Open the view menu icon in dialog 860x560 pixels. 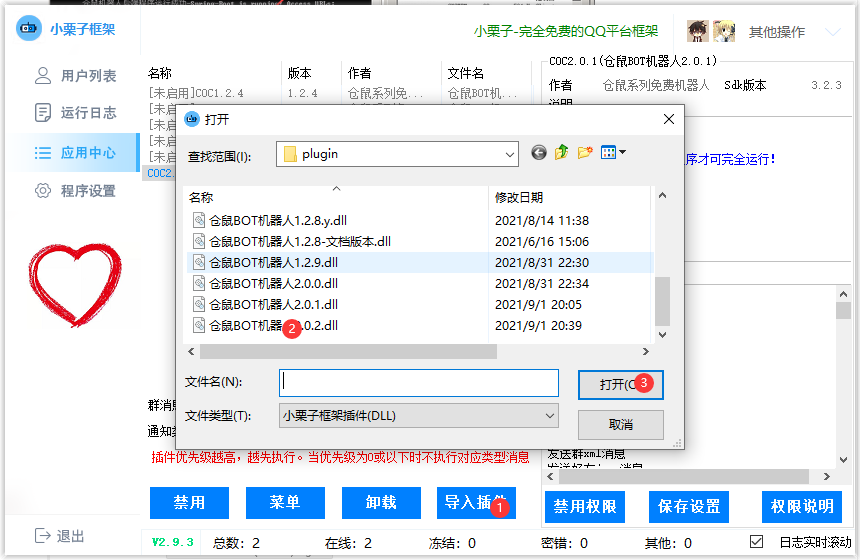(x=613, y=152)
